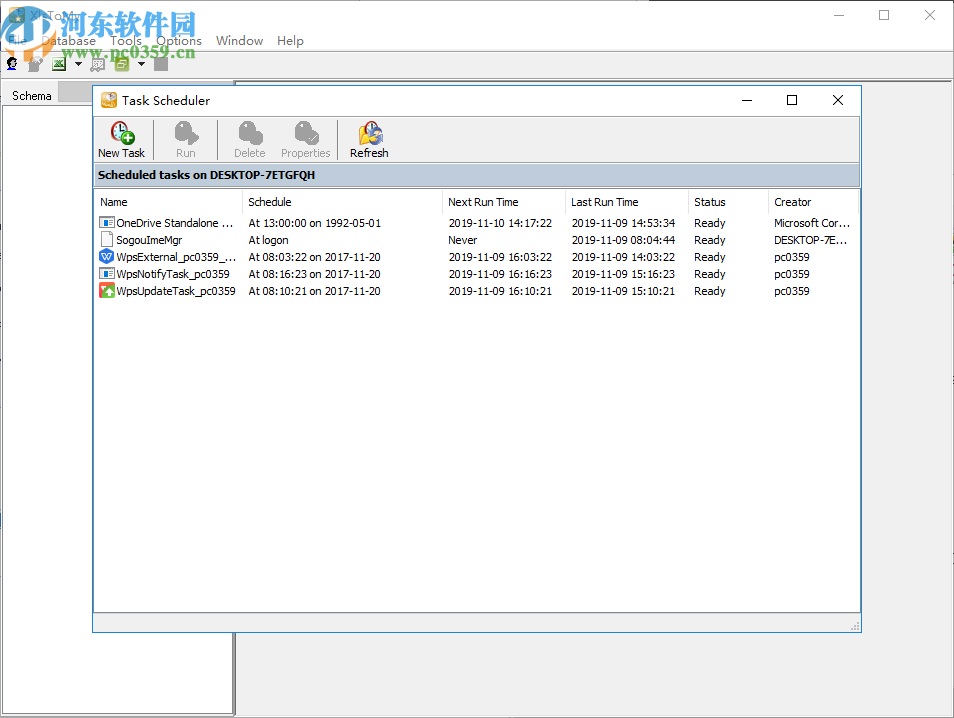The width and height of the screenshot is (954, 718).
Task: Click the green copy icon on main toolbar
Action: 120,62
